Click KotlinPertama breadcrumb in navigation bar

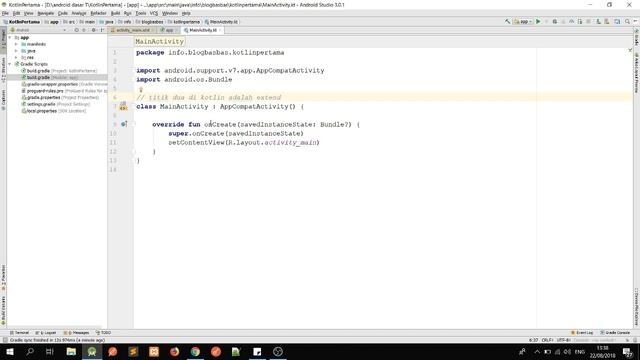(x=22, y=22)
